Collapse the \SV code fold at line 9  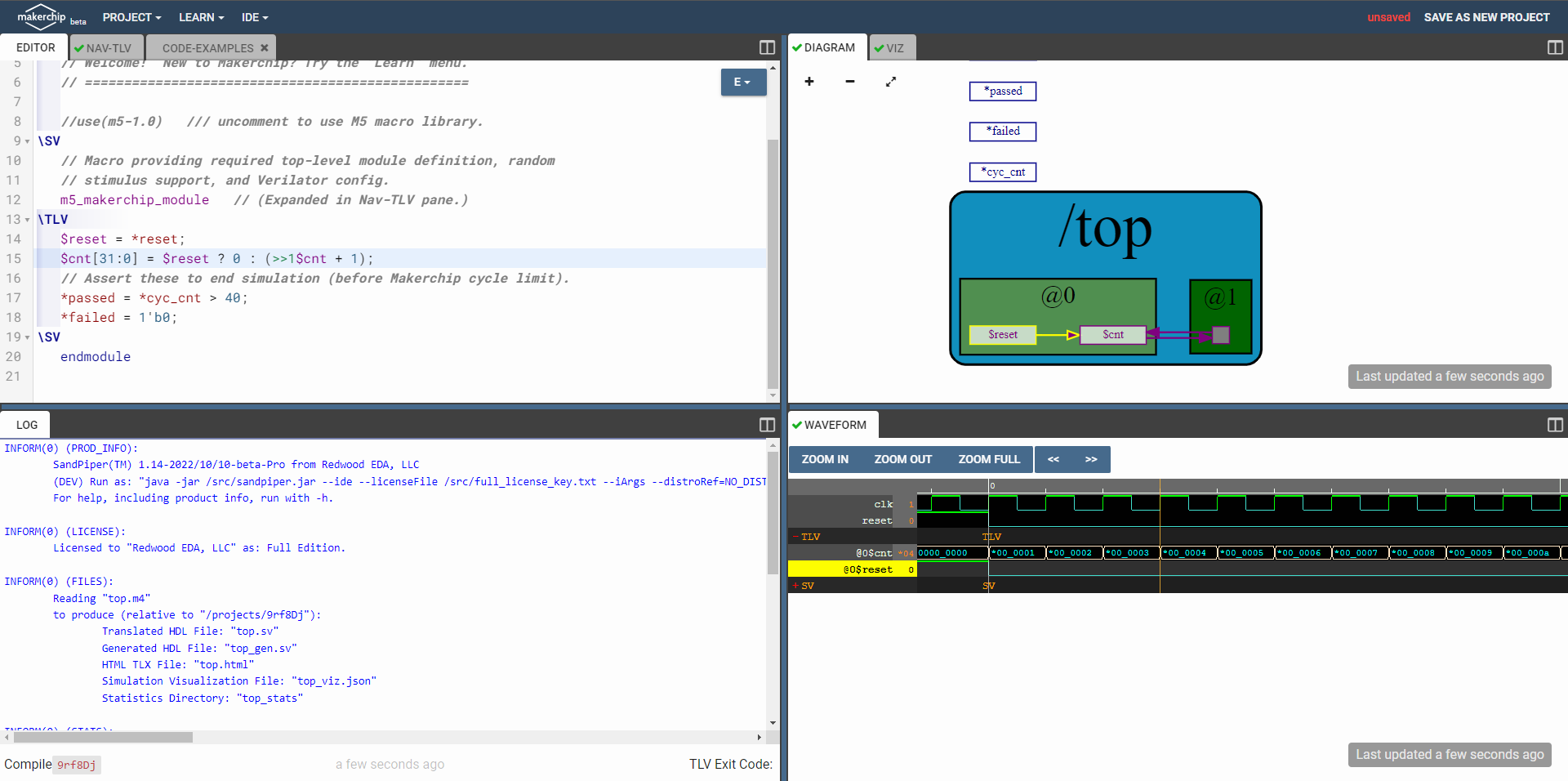point(29,141)
